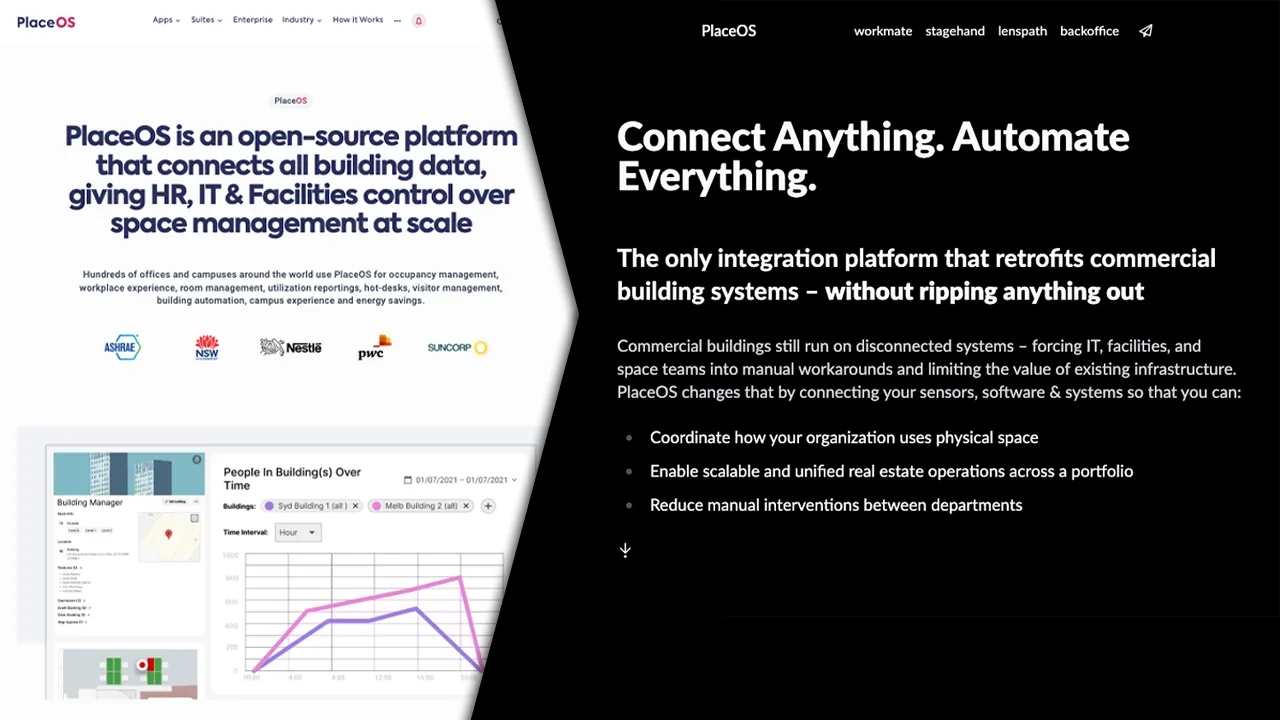This screenshot has height=720, width=1280.
Task: Remove Melb Building 2 filter chip
Action: [466, 506]
